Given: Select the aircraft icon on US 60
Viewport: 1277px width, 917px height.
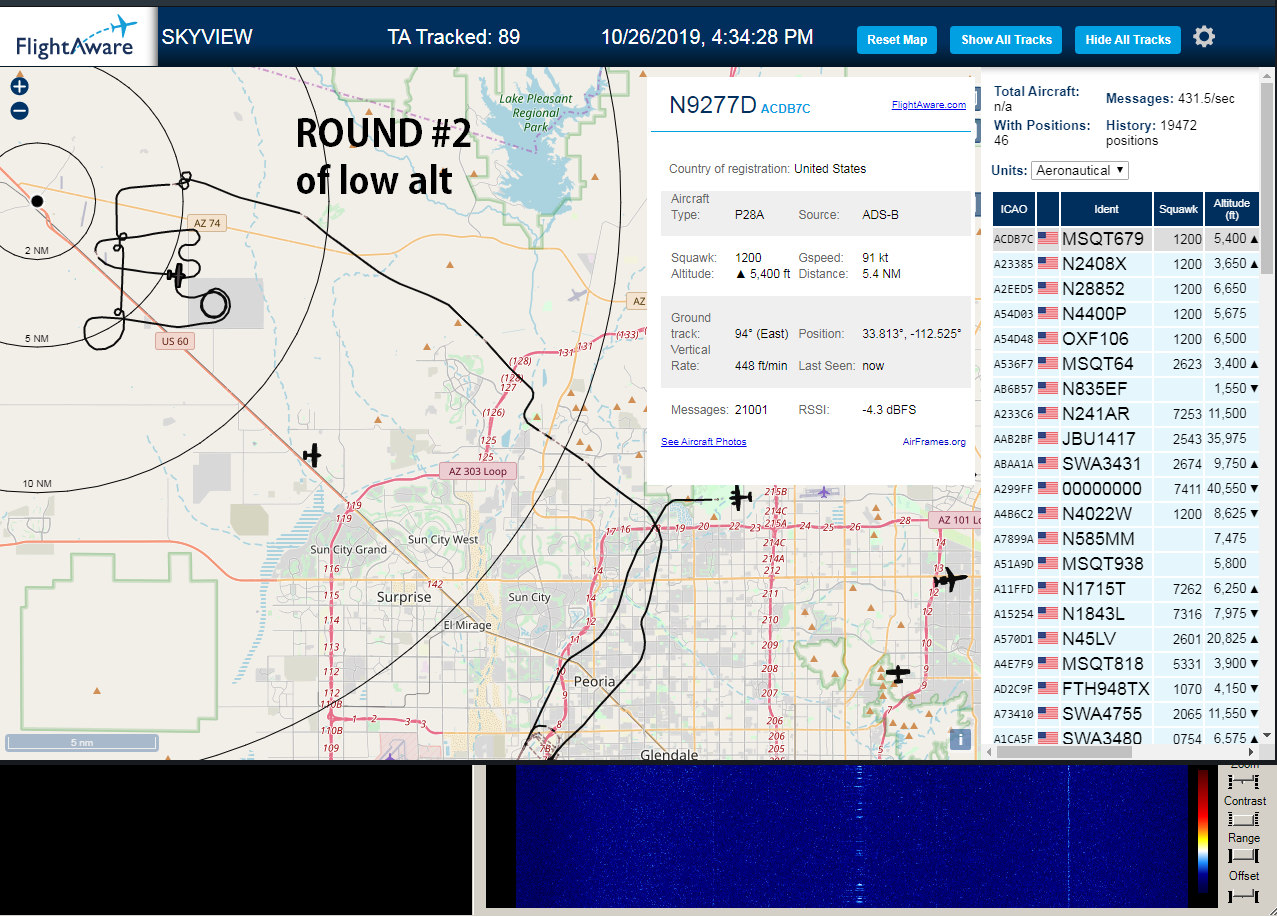Looking at the screenshot, I should [313, 456].
